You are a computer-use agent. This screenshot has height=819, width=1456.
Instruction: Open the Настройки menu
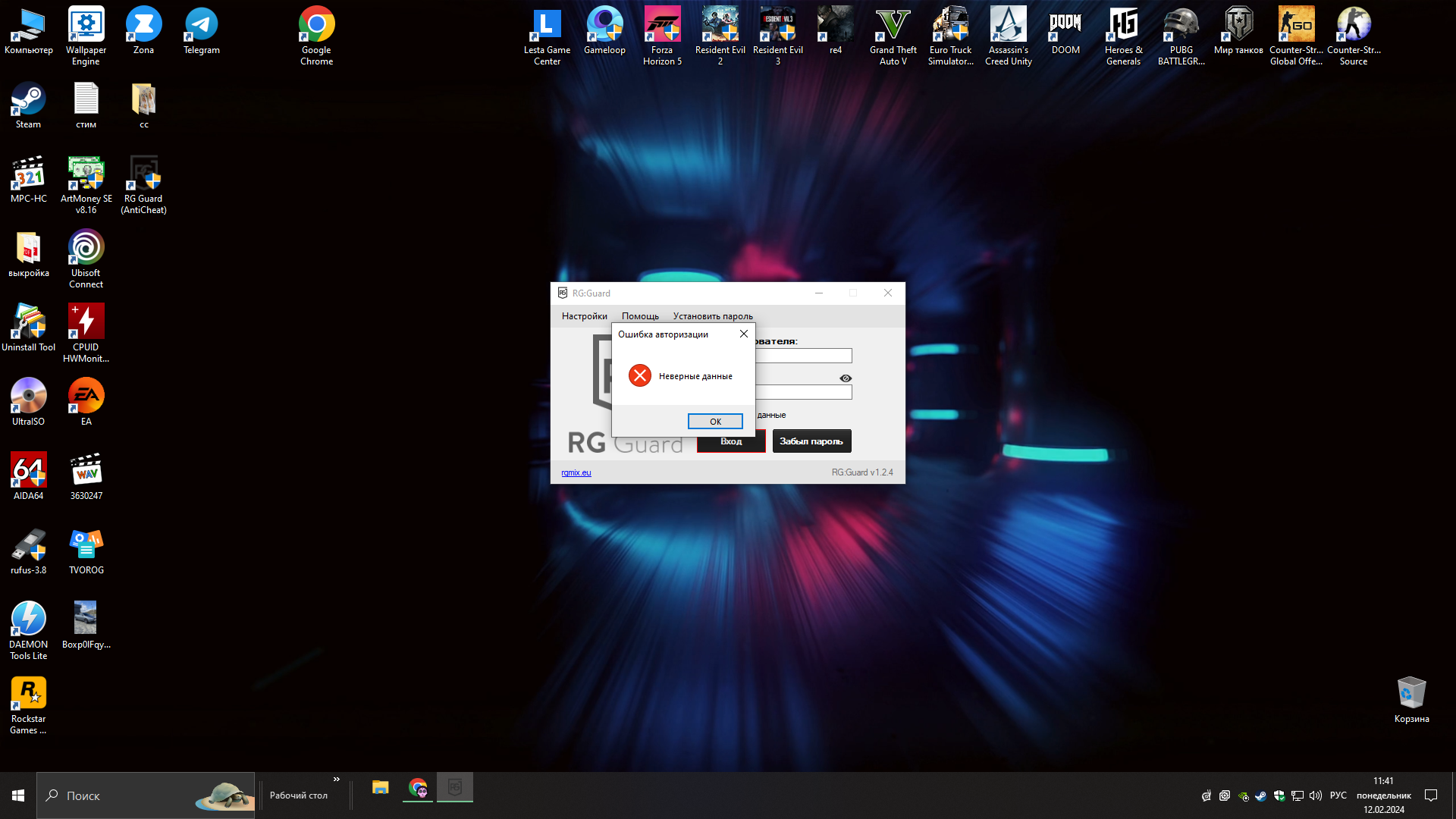[x=584, y=315]
